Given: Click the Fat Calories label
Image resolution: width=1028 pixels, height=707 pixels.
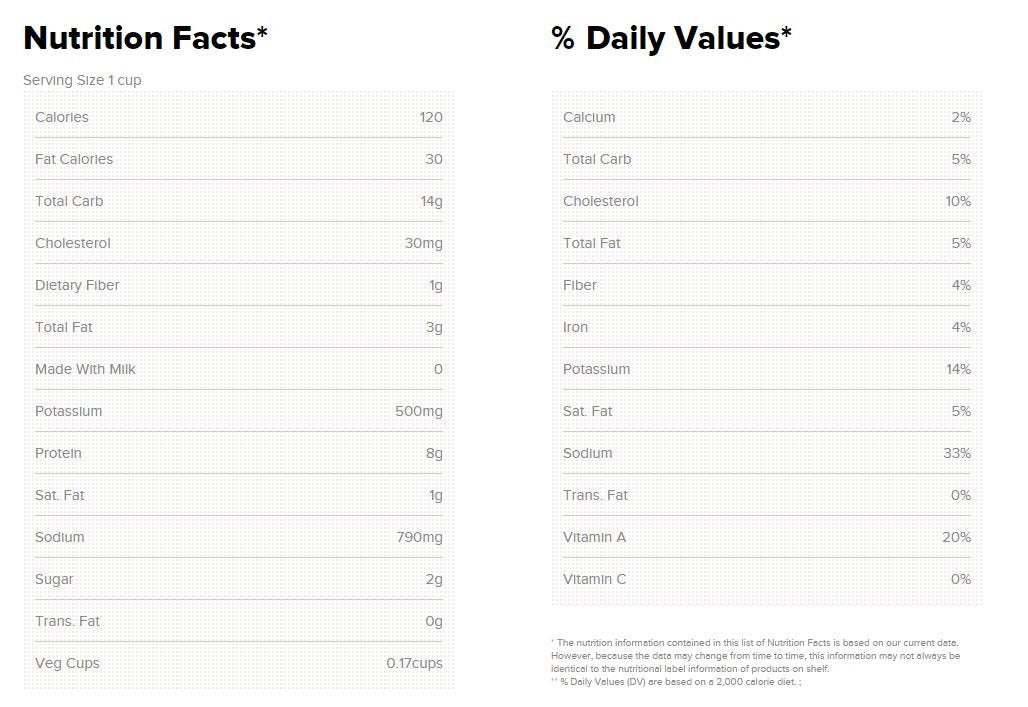Looking at the screenshot, I should (x=74, y=159).
